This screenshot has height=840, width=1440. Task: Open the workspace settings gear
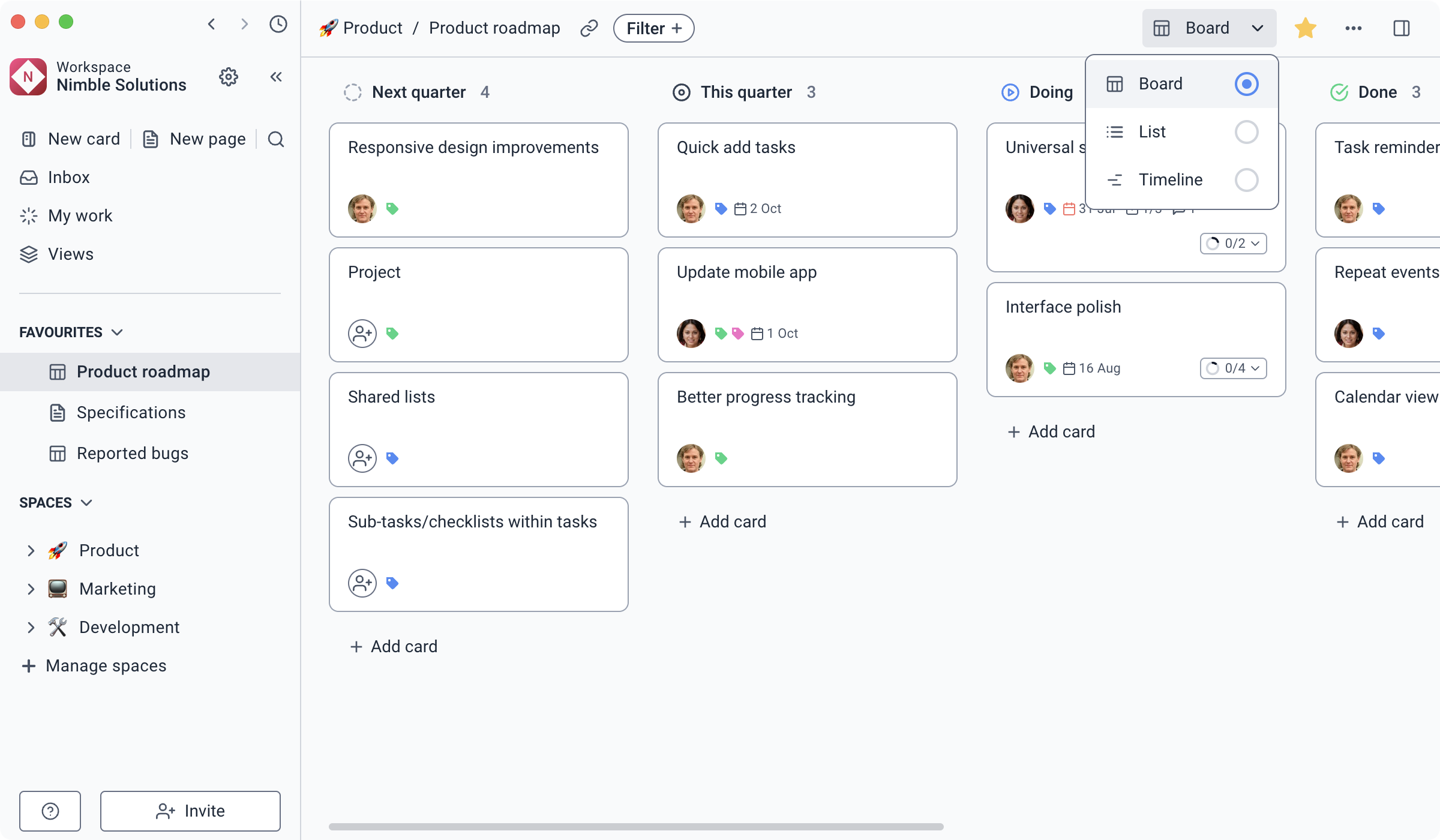tap(229, 77)
